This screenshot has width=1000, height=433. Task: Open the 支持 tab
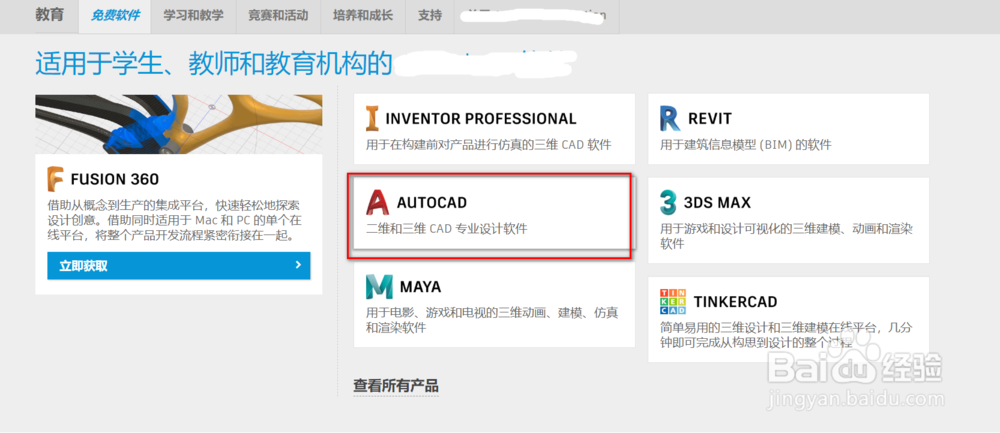tap(430, 16)
